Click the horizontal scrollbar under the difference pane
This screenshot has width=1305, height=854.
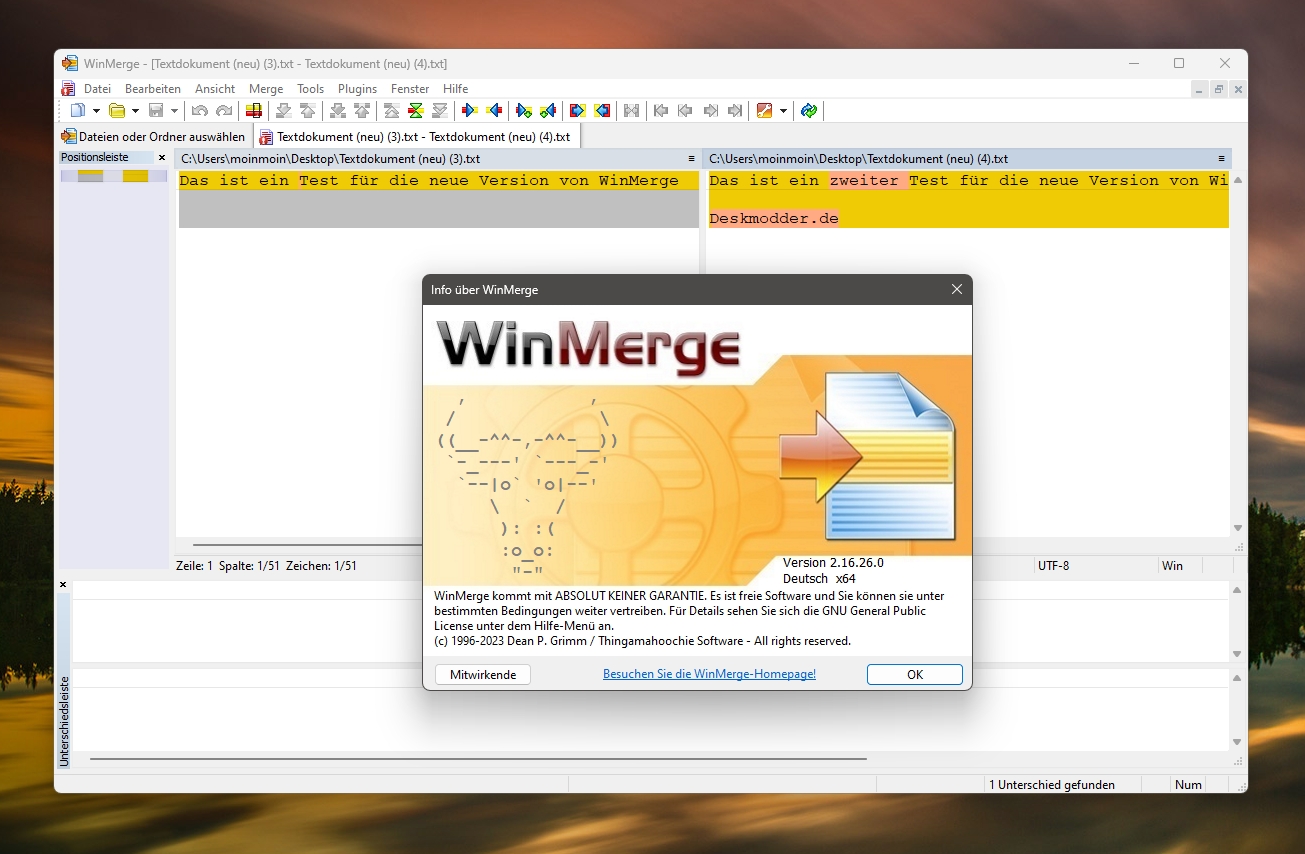(x=478, y=759)
